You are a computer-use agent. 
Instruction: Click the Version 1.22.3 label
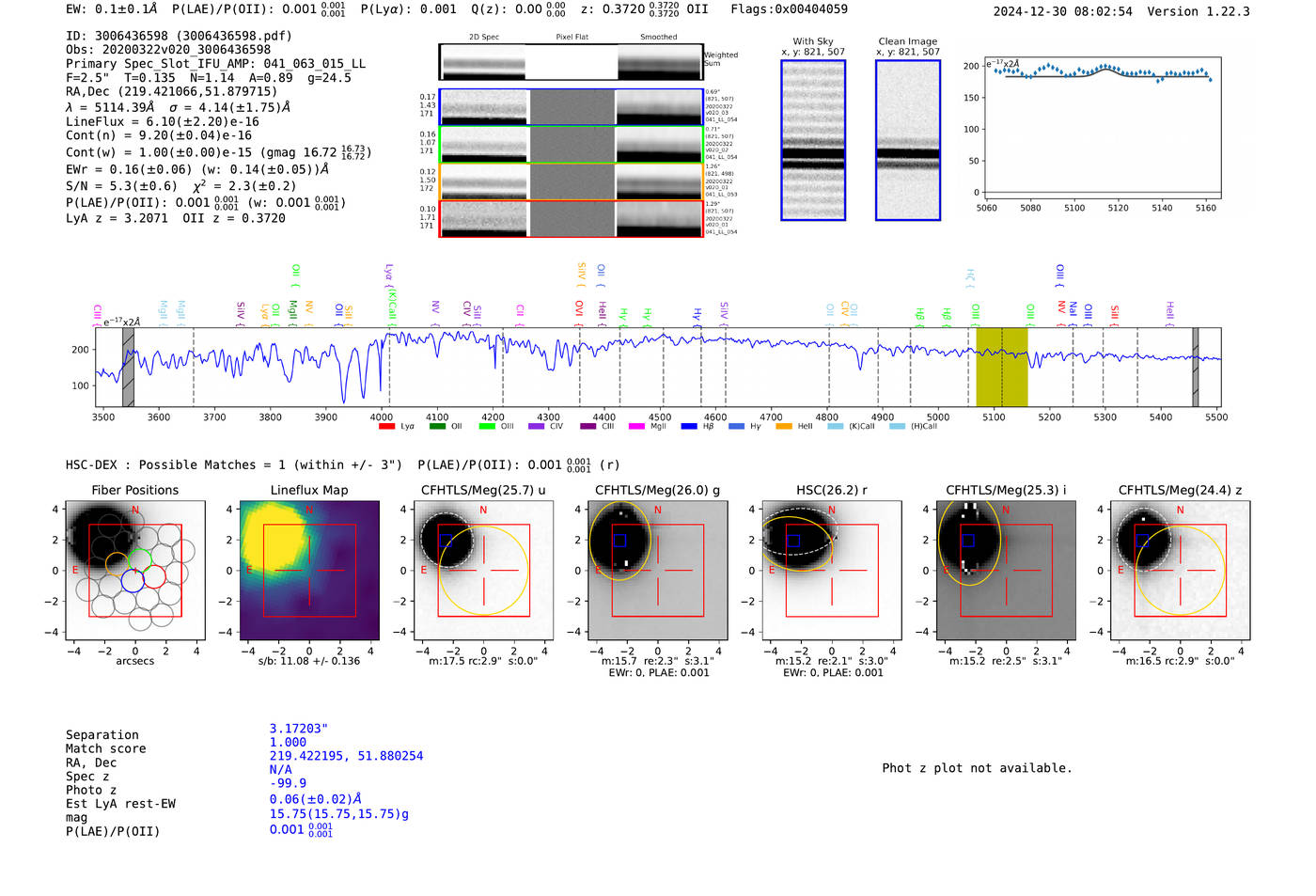(x=1198, y=11)
